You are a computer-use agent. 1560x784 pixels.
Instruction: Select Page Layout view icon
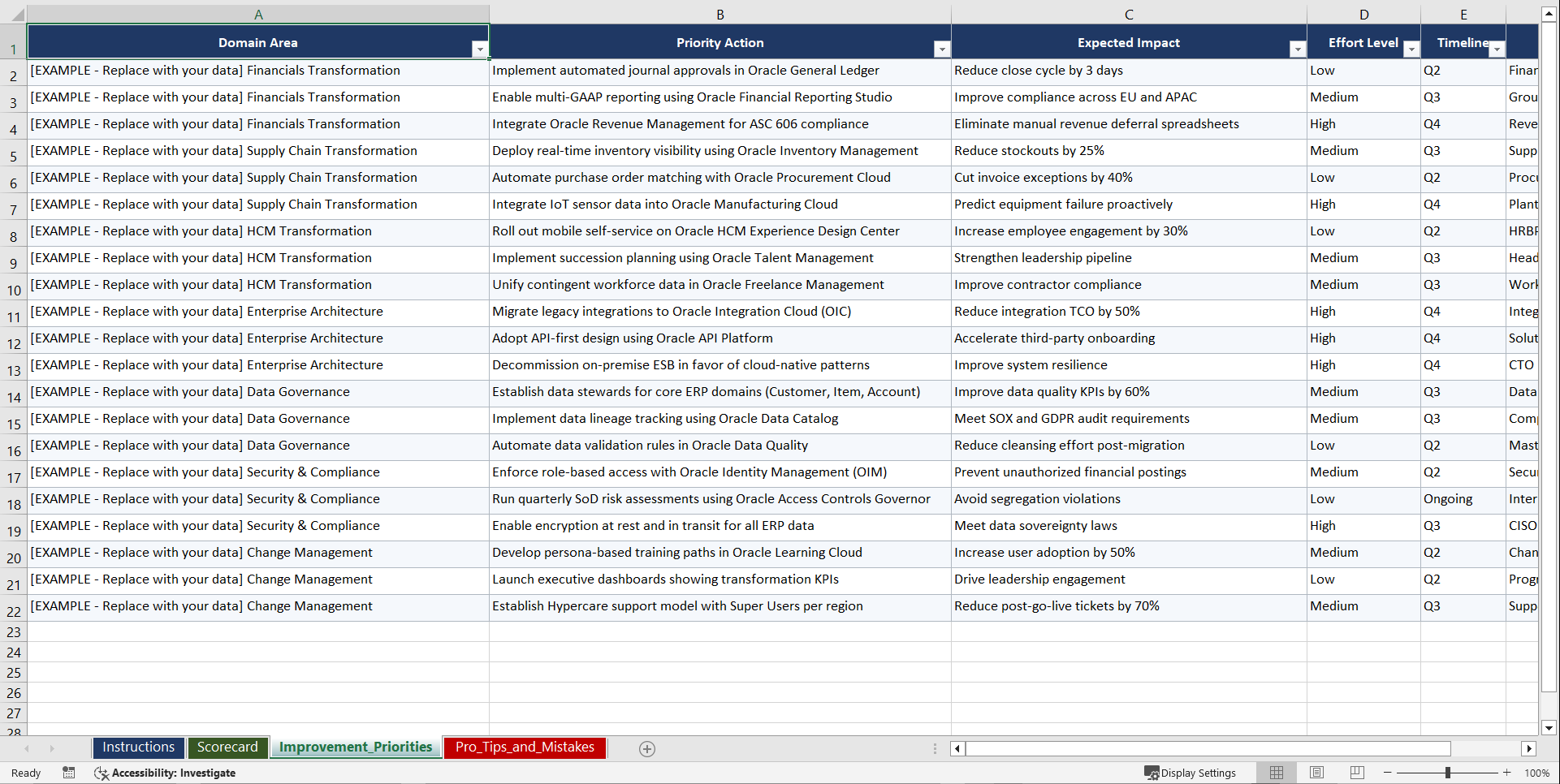[1316, 773]
